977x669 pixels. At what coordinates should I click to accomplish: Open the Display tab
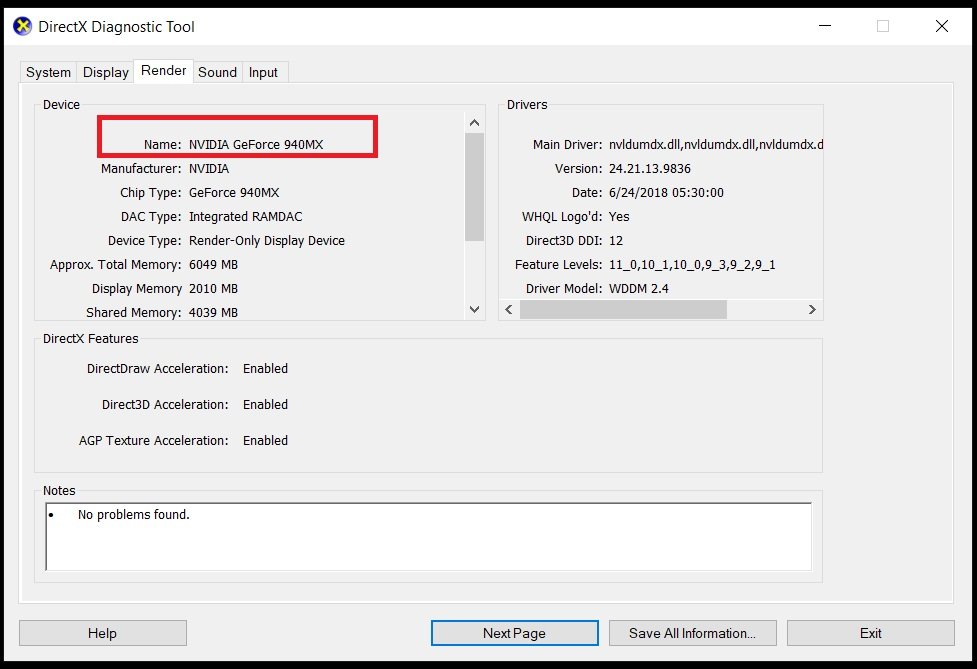click(105, 72)
